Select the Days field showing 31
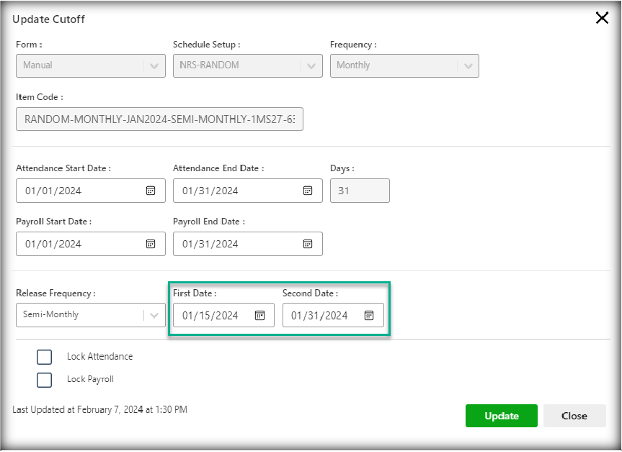622x452 pixels. 359,190
